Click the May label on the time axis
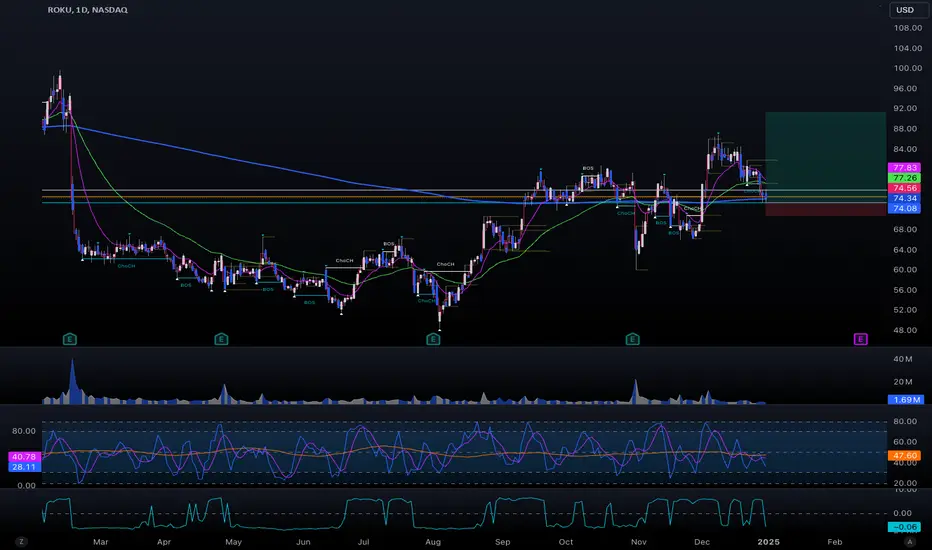The image size is (932, 550). tap(234, 542)
